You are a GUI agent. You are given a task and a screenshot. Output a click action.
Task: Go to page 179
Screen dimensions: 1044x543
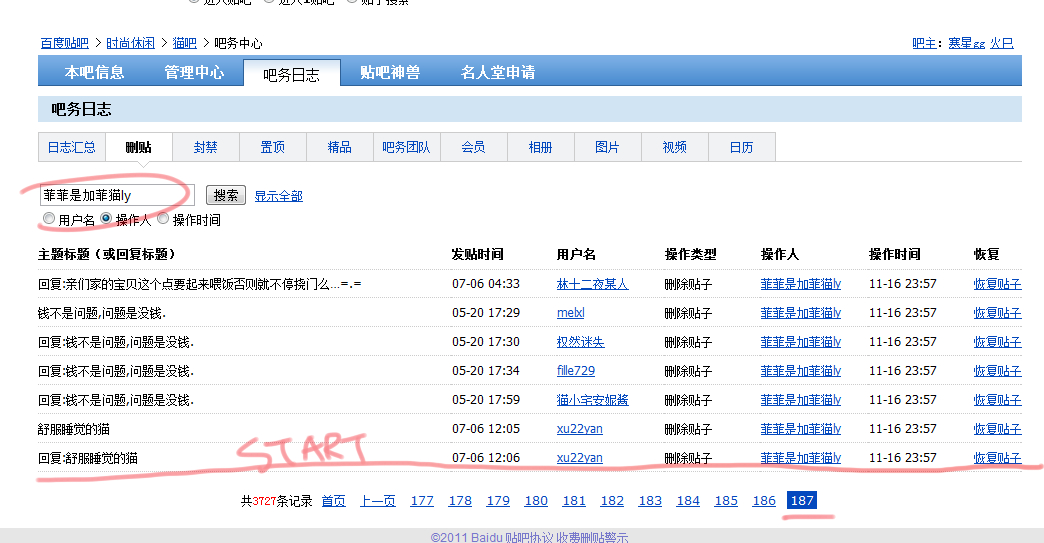(498, 500)
